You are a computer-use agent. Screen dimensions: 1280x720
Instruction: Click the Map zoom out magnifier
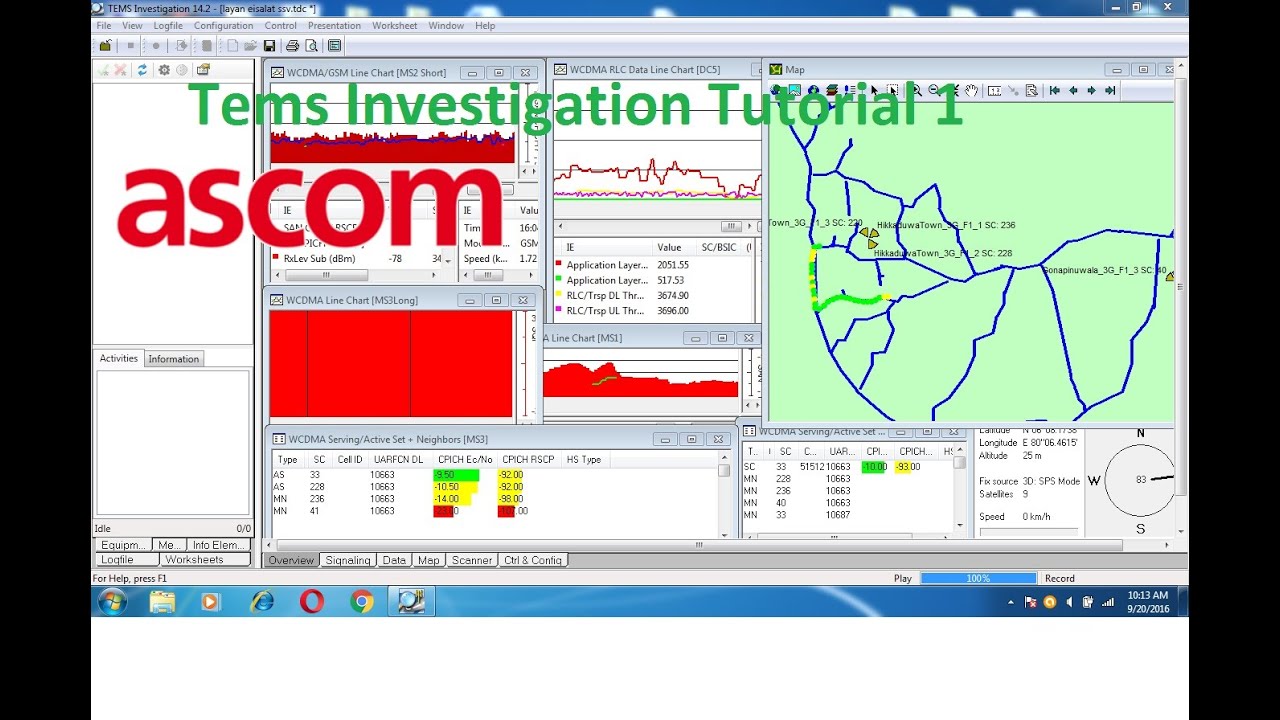[934, 90]
